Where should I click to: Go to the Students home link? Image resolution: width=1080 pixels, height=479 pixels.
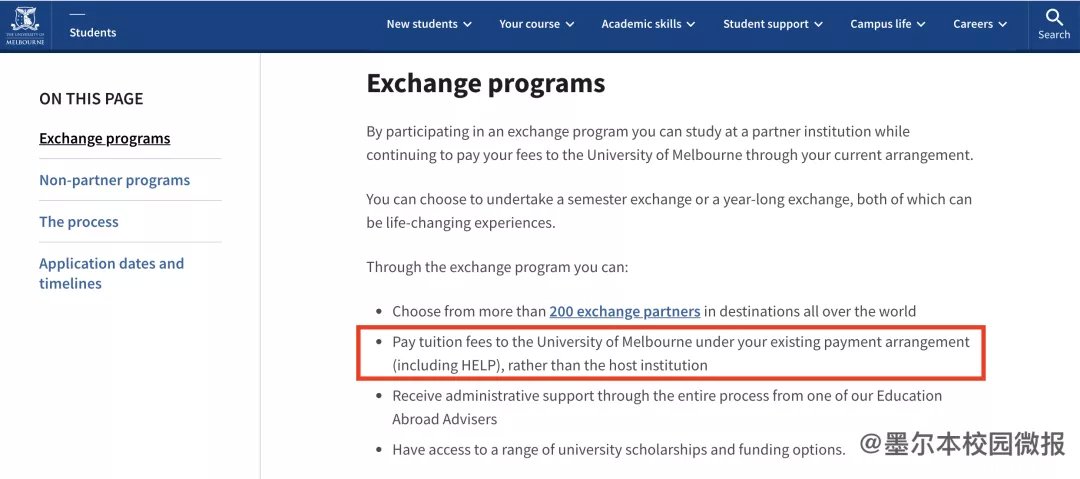pyautogui.click(x=92, y=32)
